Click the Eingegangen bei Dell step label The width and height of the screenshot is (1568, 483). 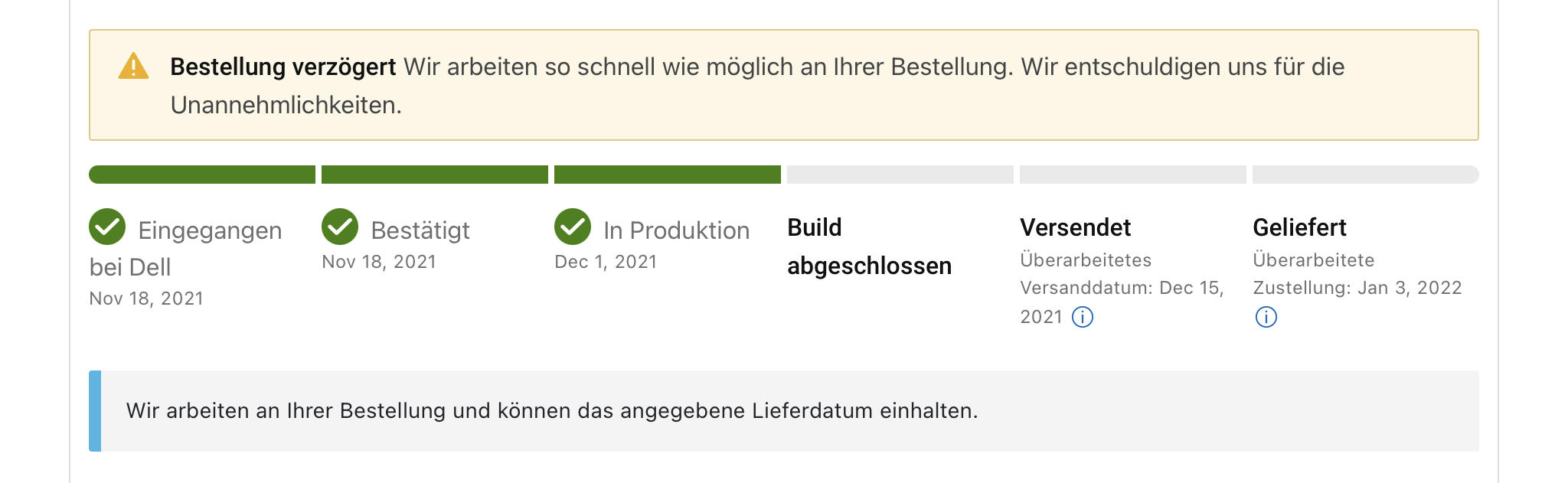coord(186,249)
